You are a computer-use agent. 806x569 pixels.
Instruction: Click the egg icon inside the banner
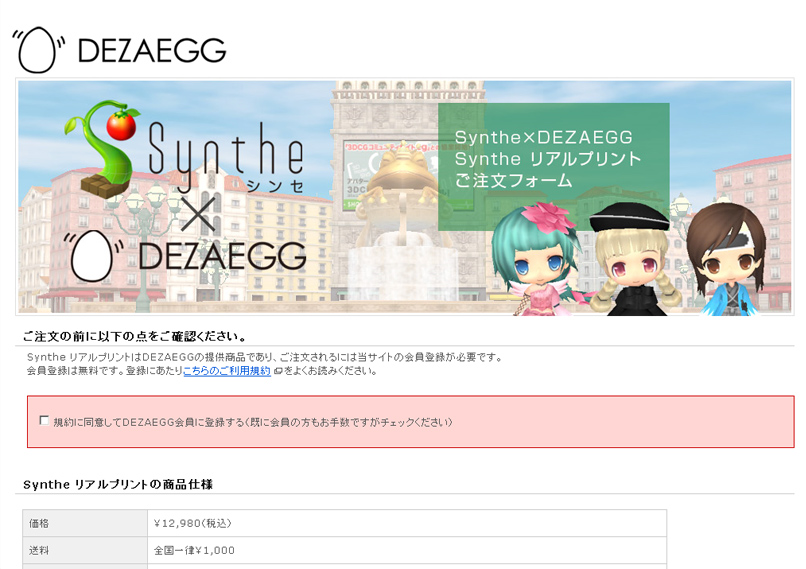click(93, 255)
